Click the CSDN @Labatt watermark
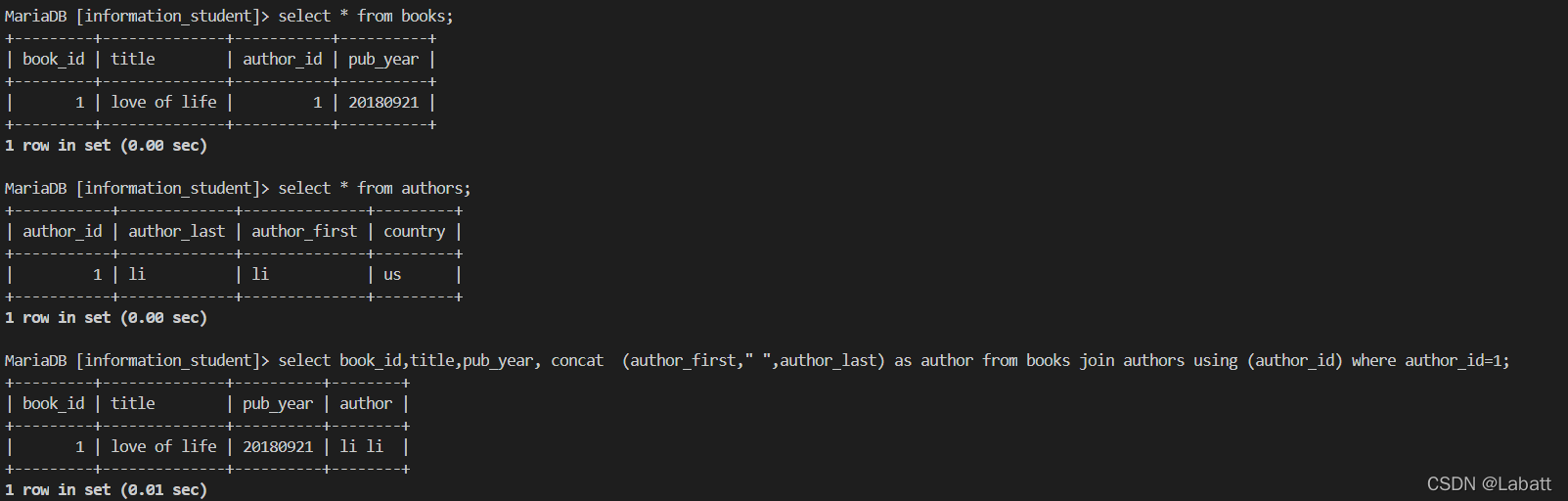Screen dimensions: 1568x501 click(x=1489, y=484)
